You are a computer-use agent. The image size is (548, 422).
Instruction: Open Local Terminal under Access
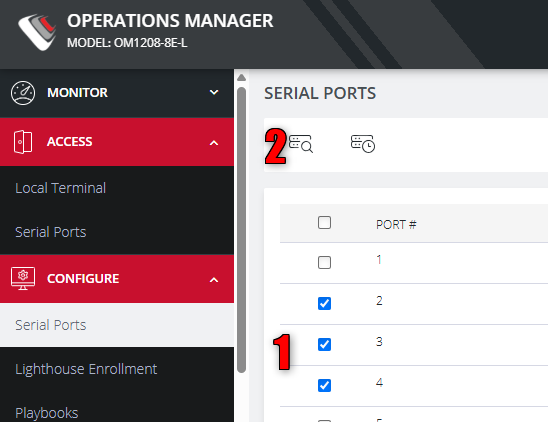click(60, 188)
